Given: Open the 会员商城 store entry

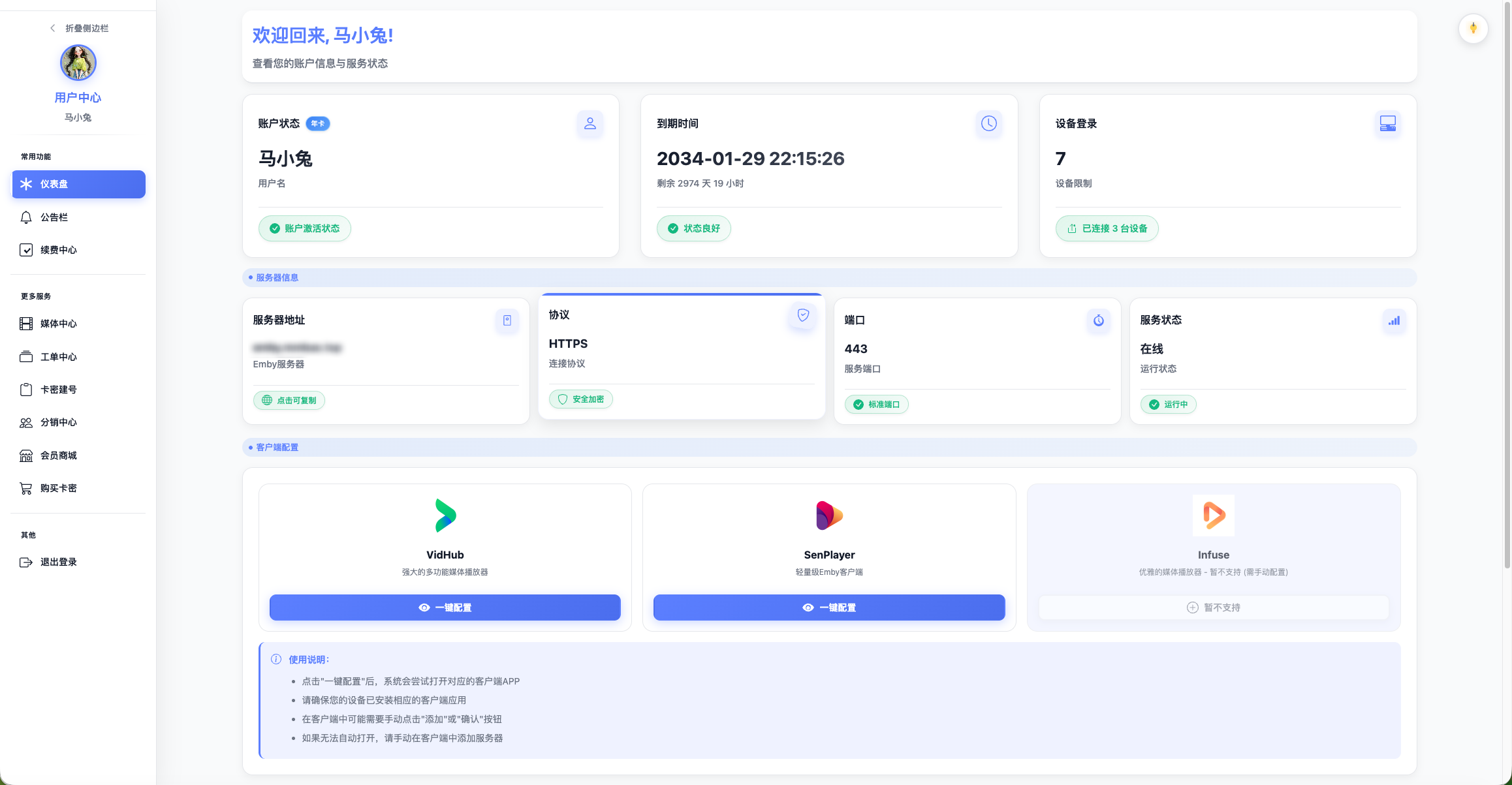Looking at the screenshot, I should click(x=58, y=455).
